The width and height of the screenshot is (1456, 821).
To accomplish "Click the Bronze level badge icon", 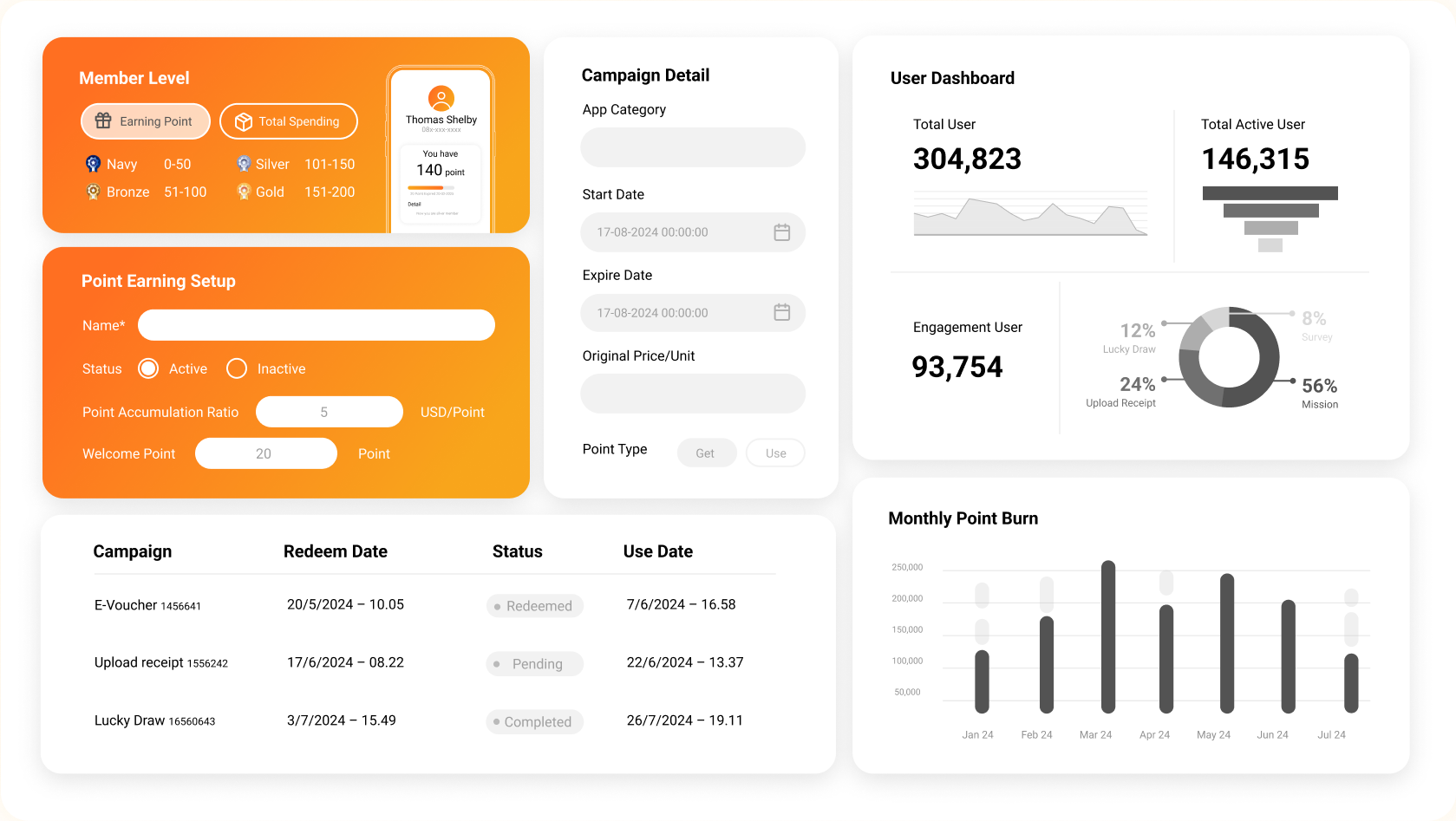I will [x=93, y=192].
